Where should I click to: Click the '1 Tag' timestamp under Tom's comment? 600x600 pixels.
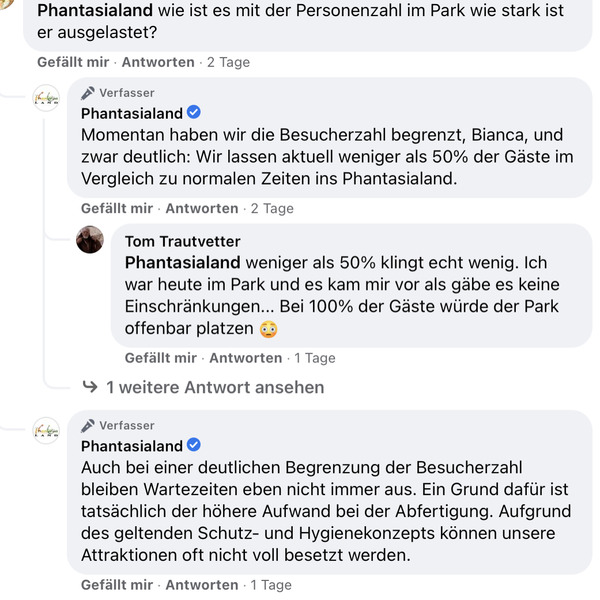coord(313,358)
